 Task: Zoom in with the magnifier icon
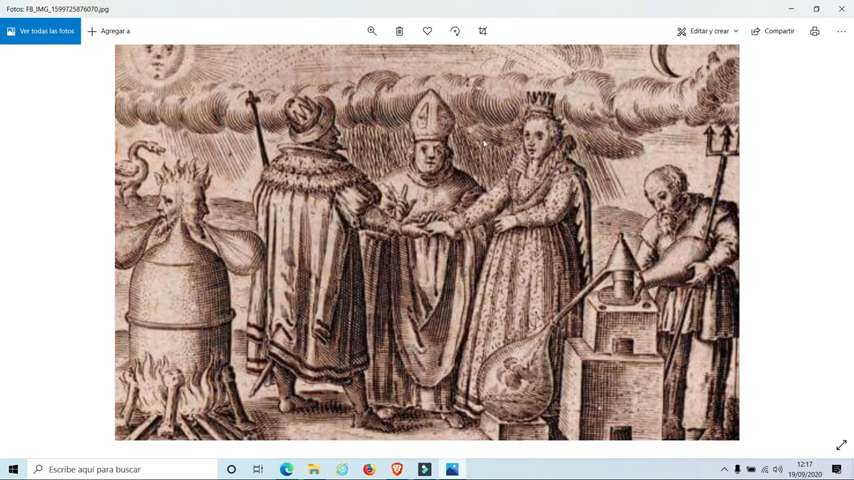tap(372, 31)
